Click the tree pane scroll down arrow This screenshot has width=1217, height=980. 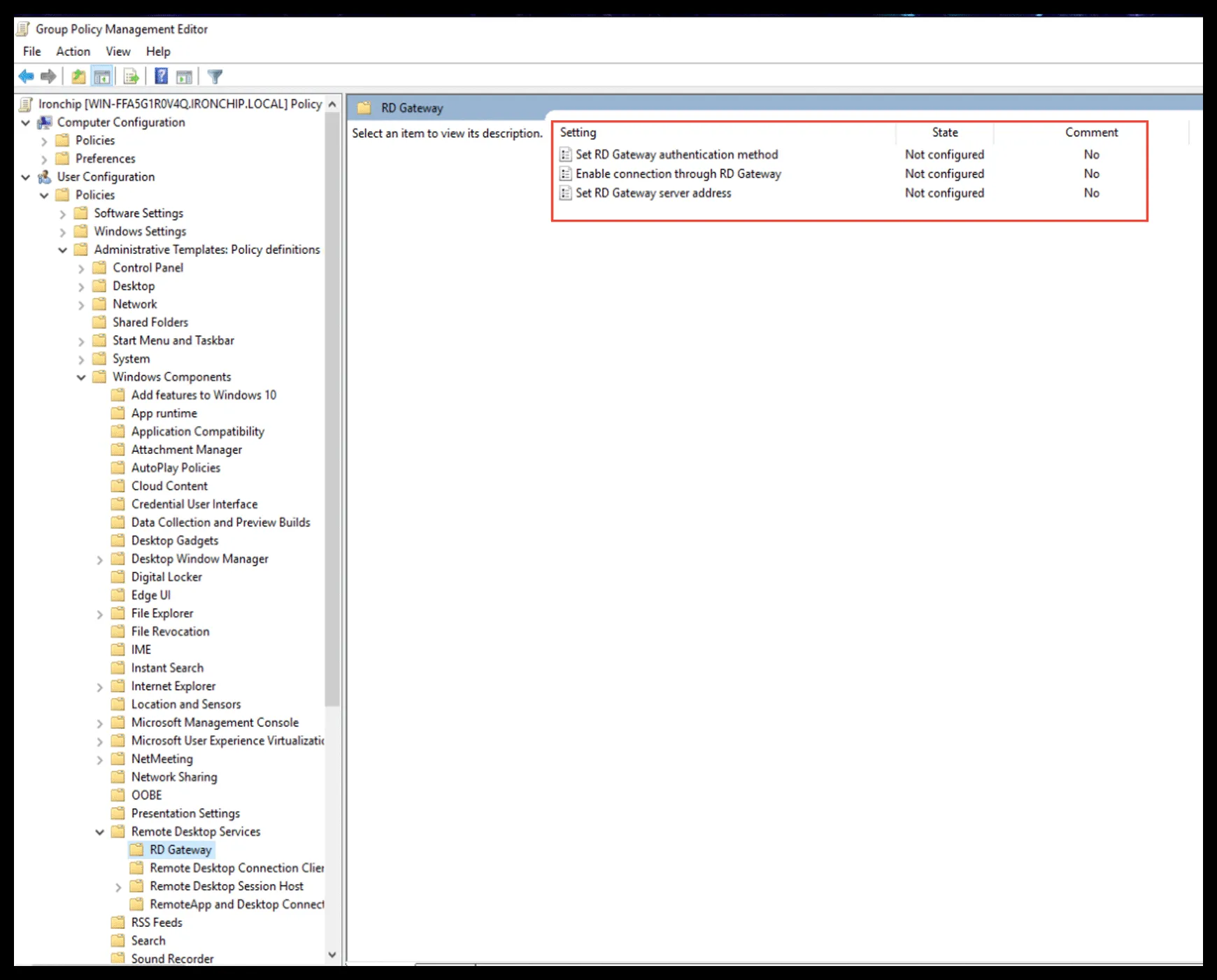click(332, 955)
